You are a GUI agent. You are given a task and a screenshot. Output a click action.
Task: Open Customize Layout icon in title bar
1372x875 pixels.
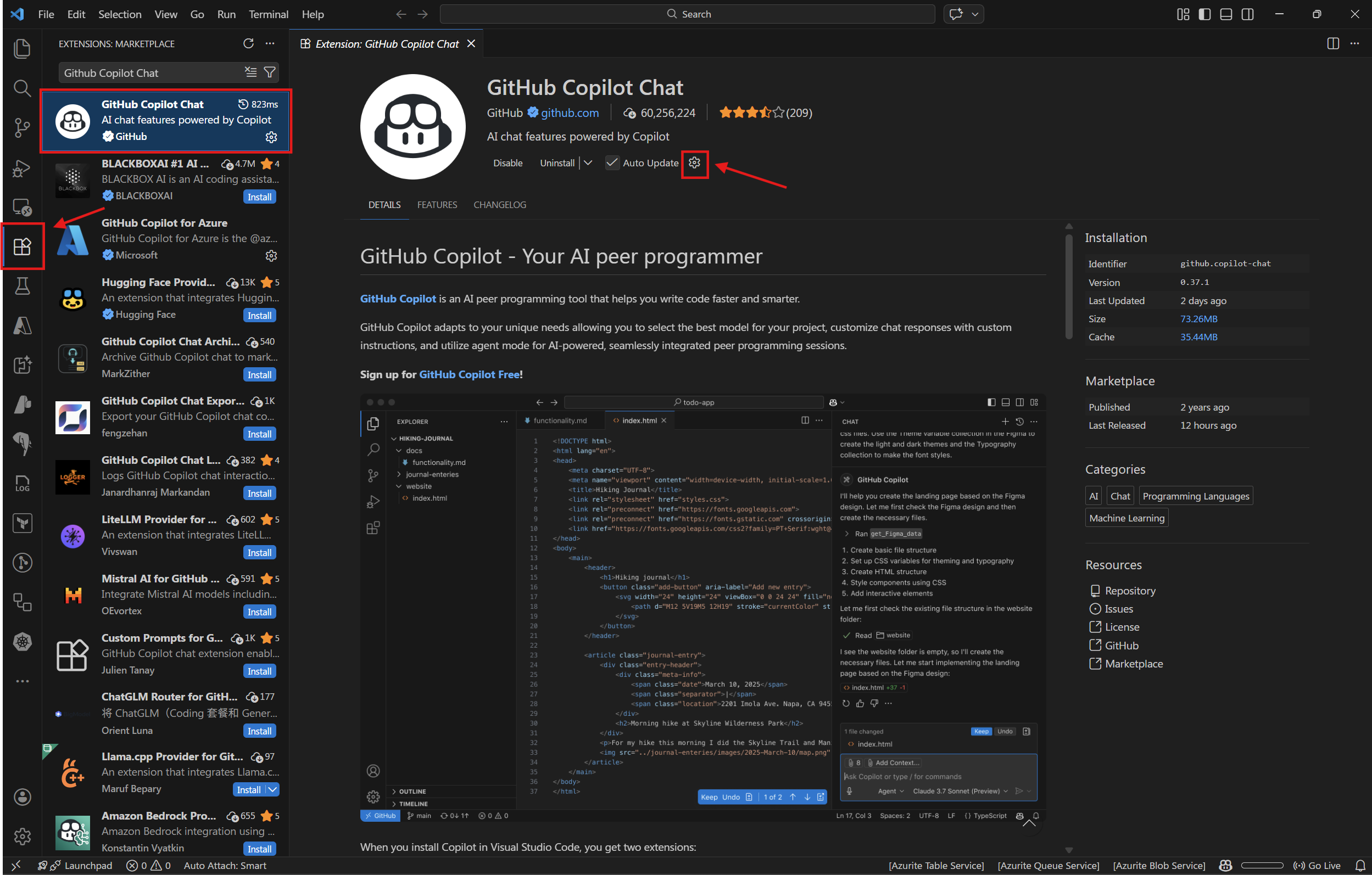point(1183,14)
